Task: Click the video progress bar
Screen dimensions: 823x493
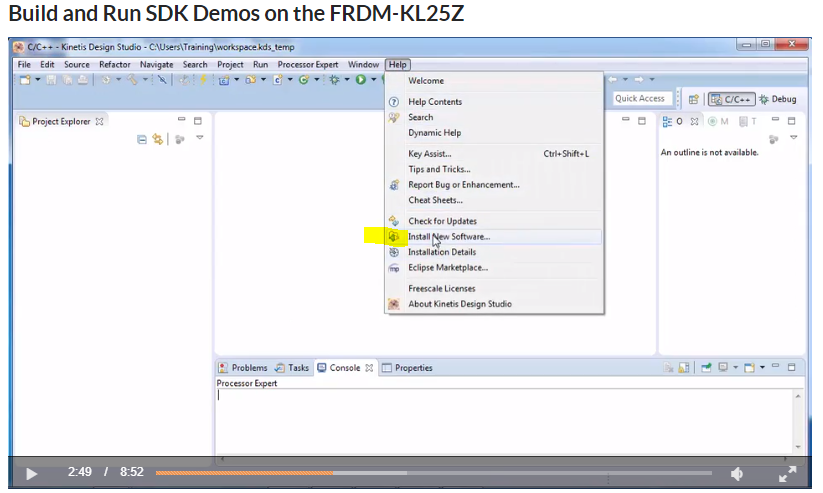Action: pyautogui.click(x=433, y=473)
